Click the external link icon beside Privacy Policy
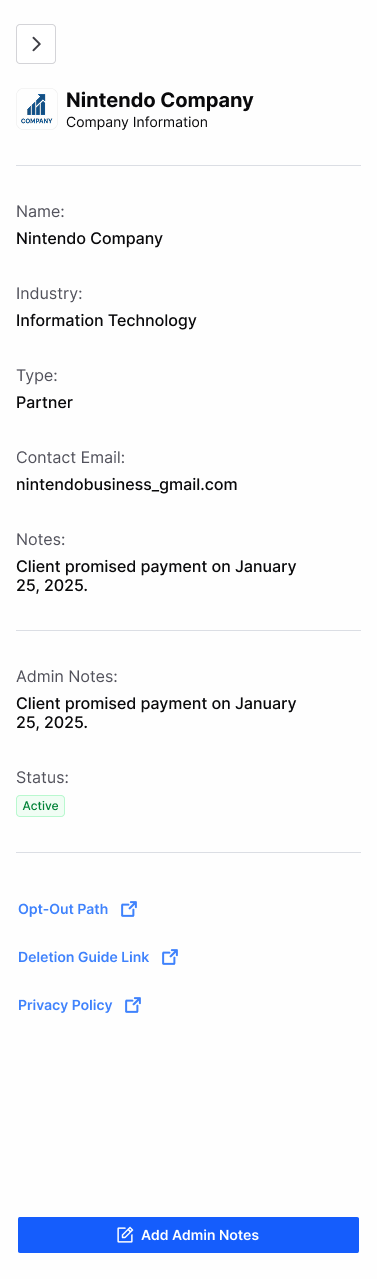 [133, 1005]
